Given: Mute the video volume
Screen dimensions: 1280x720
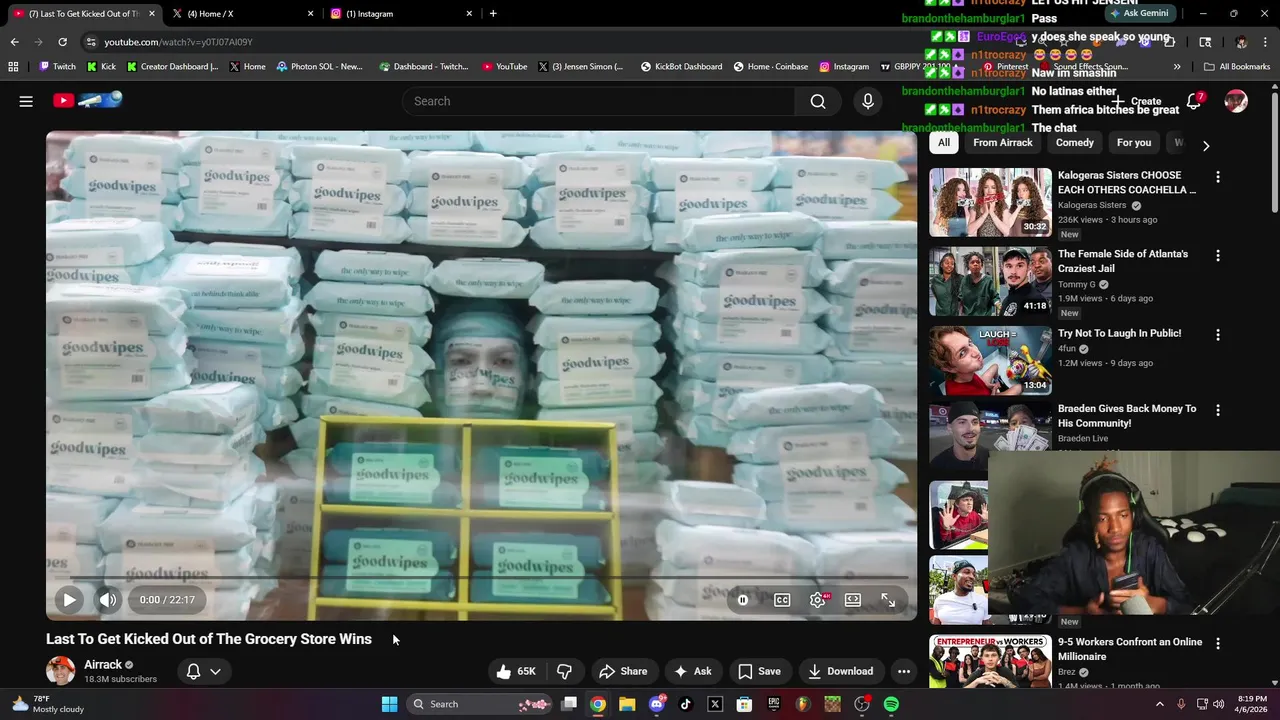Looking at the screenshot, I should click(x=107, y=600).
